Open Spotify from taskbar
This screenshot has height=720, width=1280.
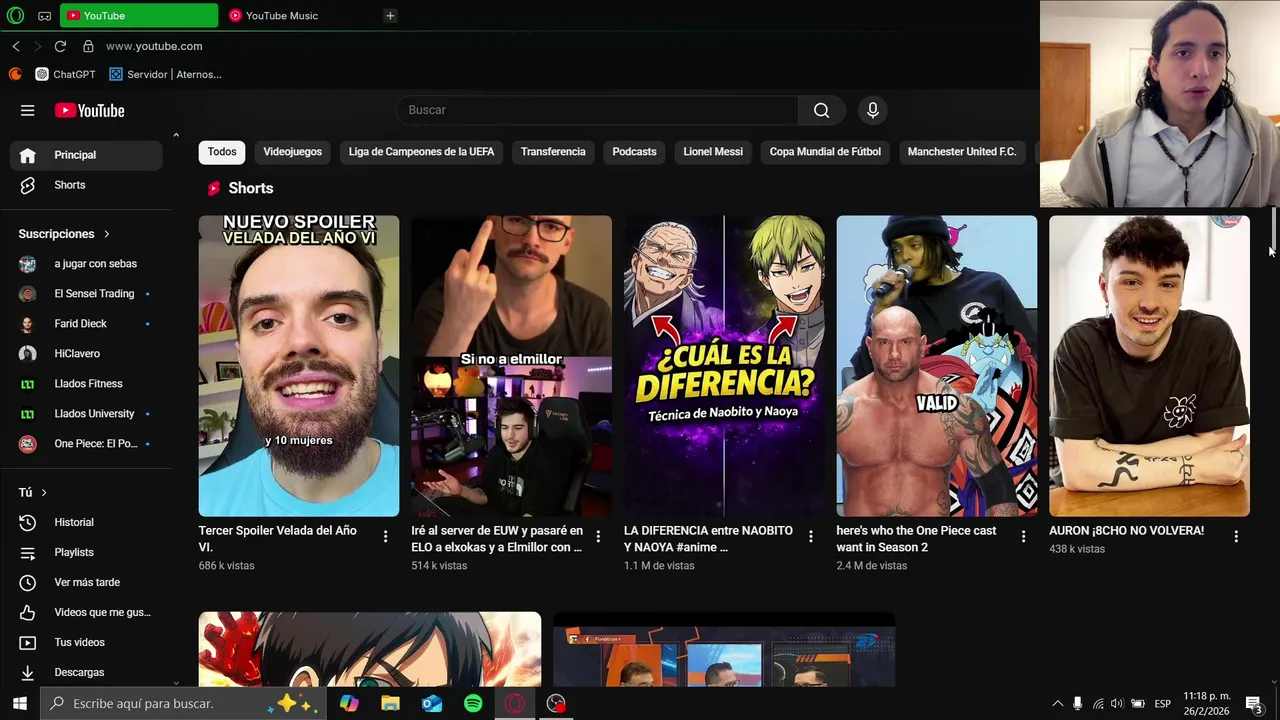(x=473, y=703)
